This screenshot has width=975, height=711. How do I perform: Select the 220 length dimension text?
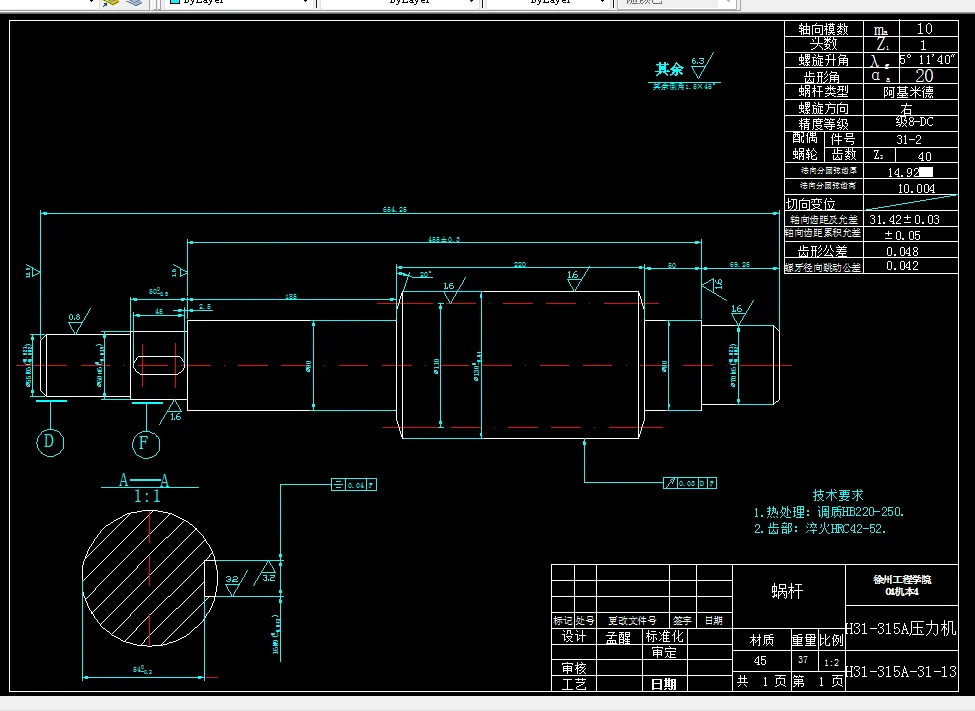coord(520,264)
